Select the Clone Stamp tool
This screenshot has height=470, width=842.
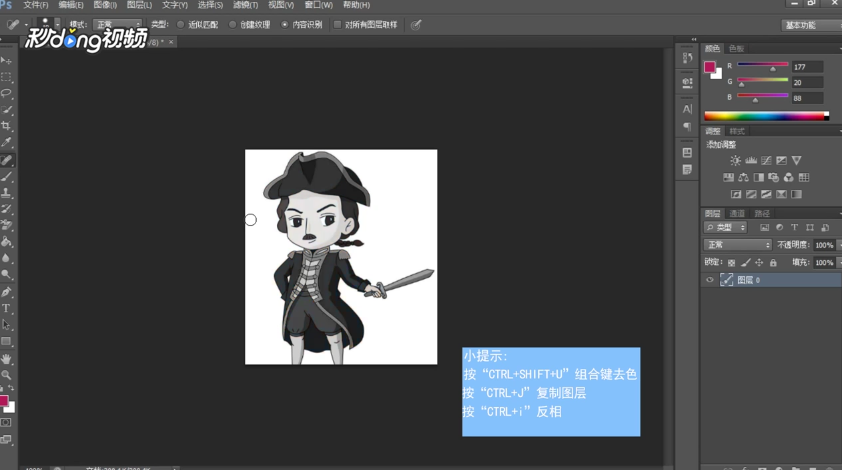tap(6, 193)
